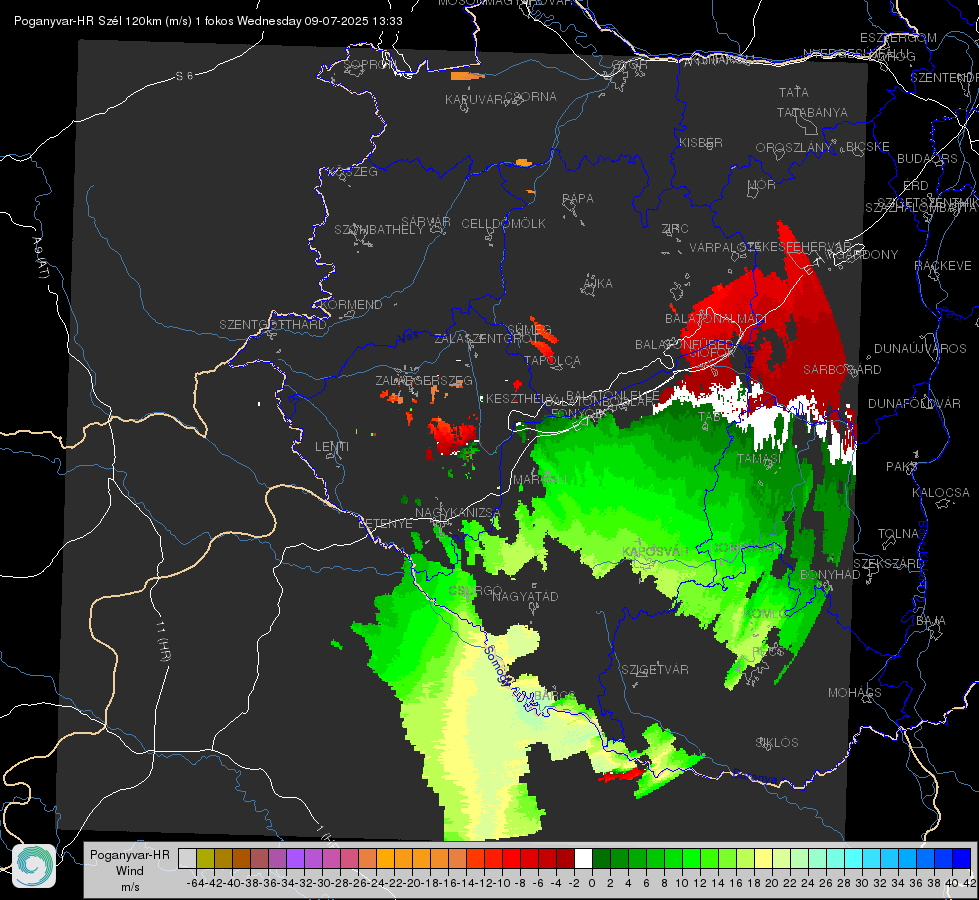Click the OROSZLANY city label
This screenshot has width=979, height=900.
click(x=794, y=147)
